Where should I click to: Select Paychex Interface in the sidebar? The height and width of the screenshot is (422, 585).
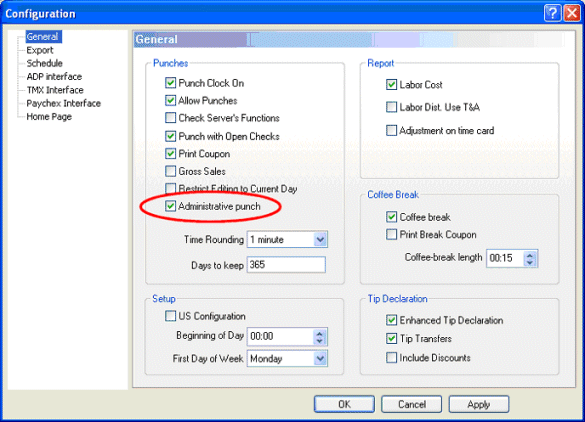[x=63, y=103]
